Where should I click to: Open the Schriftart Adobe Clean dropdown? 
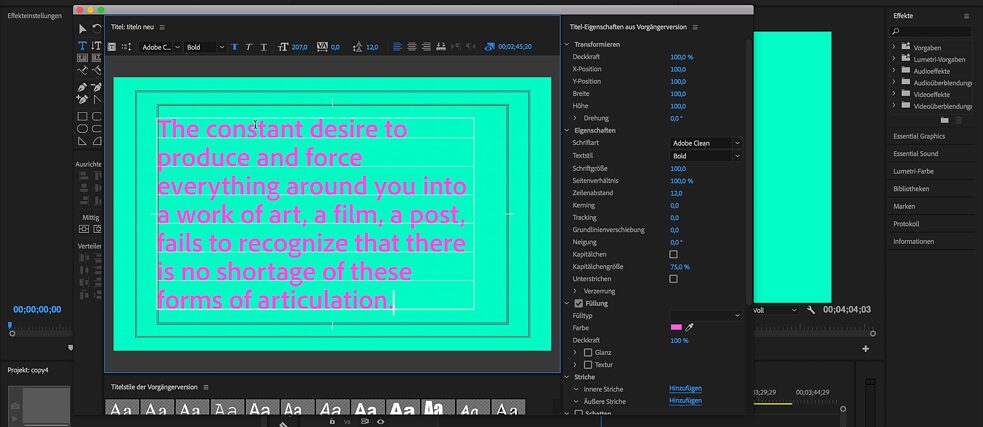pyautogui.click(x=705, y=143)
